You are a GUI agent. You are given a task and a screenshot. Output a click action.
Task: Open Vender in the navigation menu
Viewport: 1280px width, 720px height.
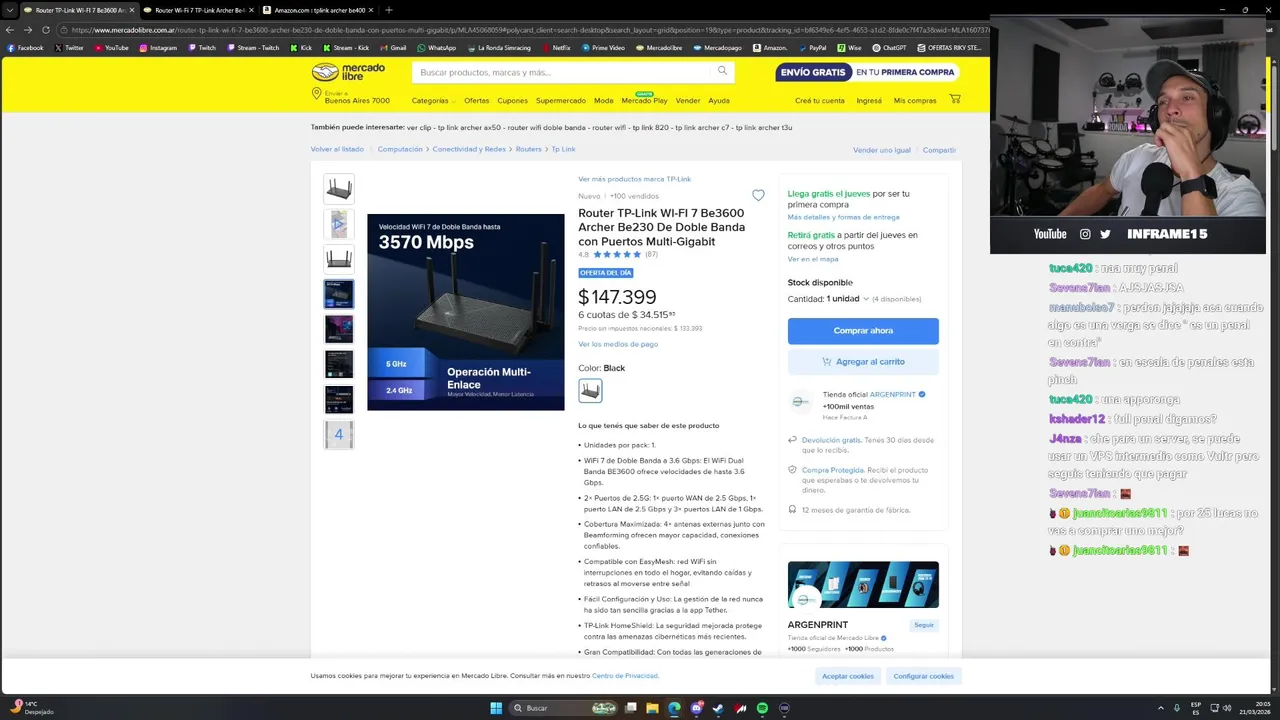click(x=688, y=100)
